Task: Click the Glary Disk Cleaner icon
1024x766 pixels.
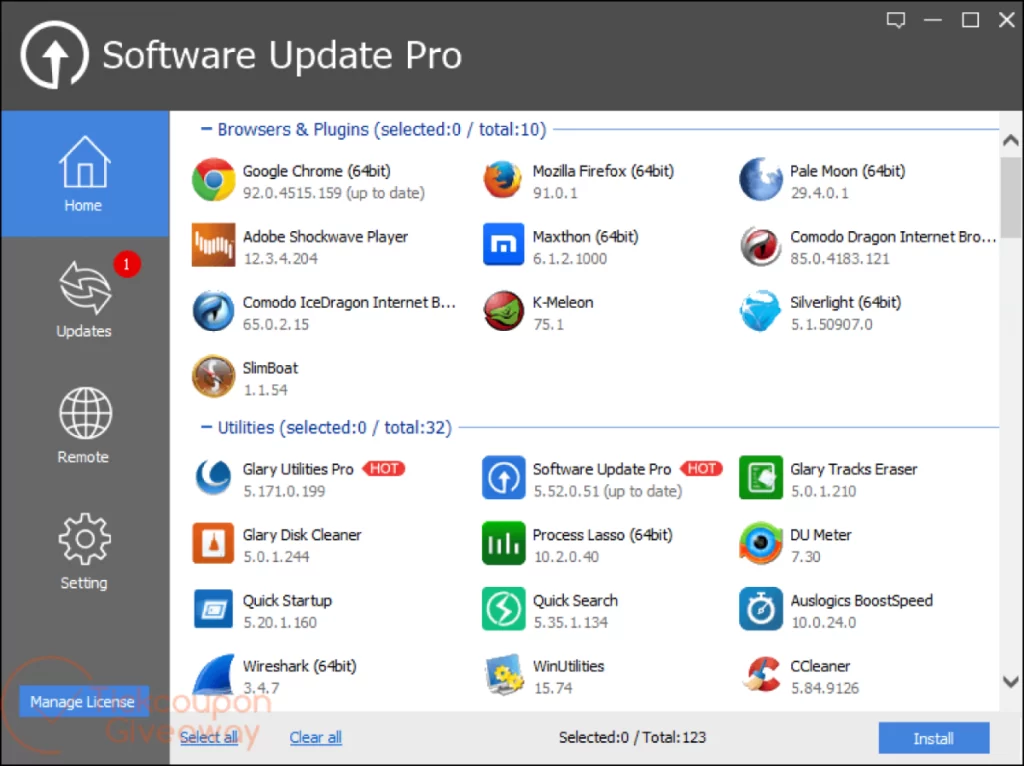Action: 213,544
